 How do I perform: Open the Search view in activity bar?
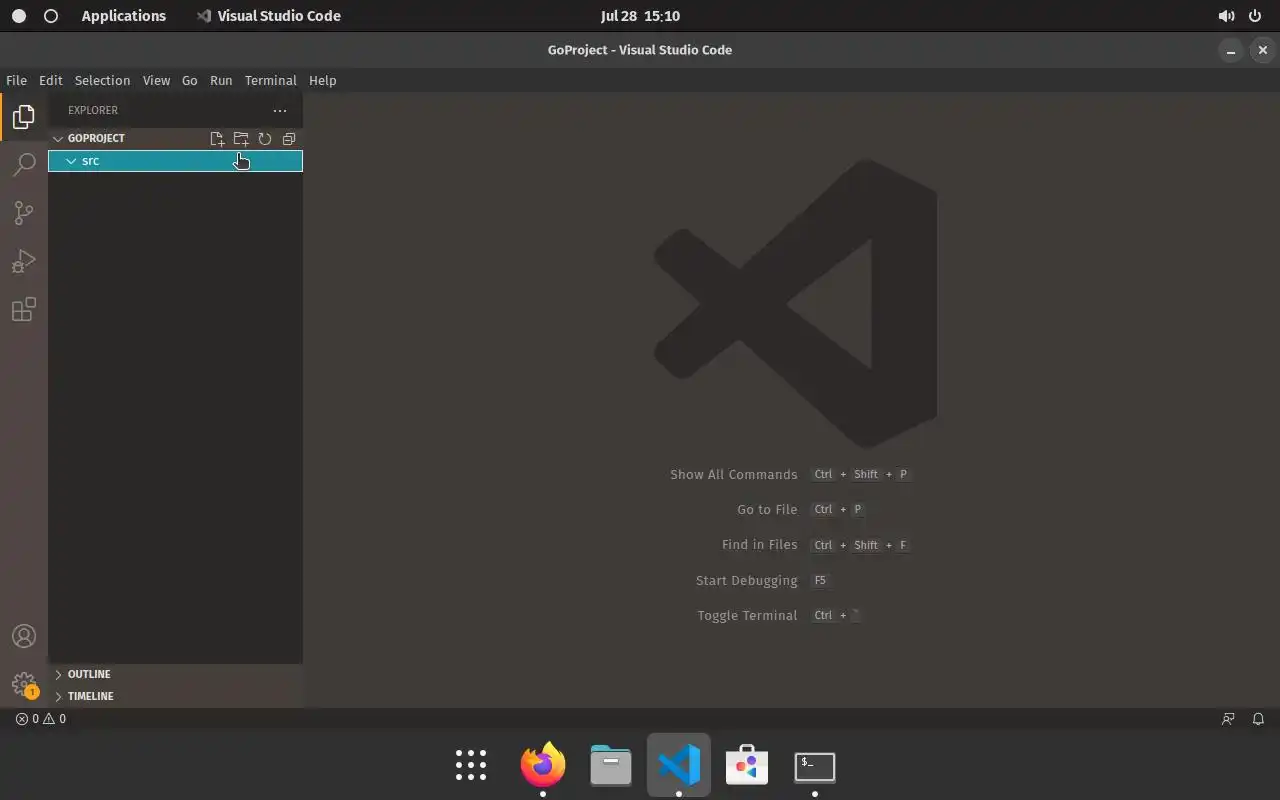24,165
